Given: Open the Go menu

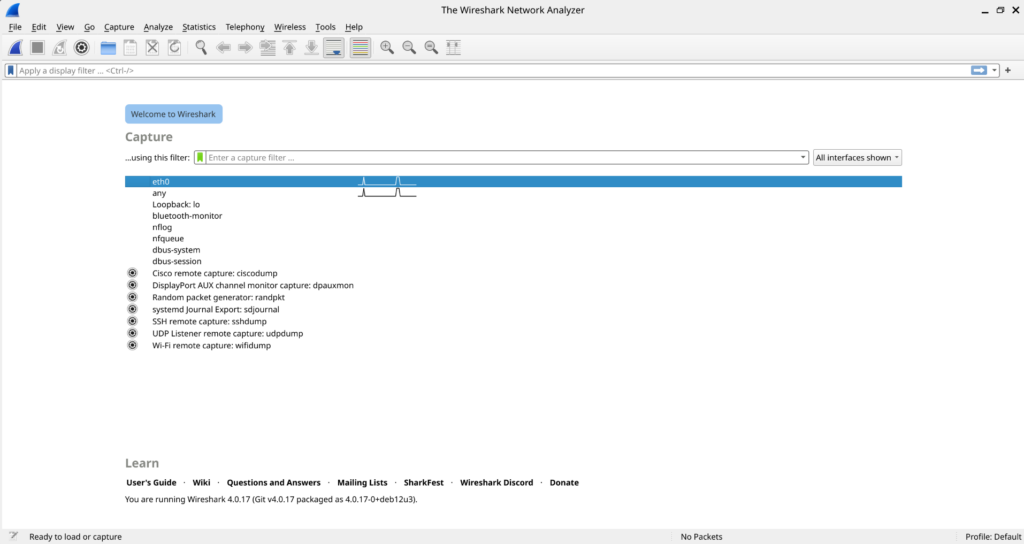Looking at the screenshot, I should tap(89, 27).
